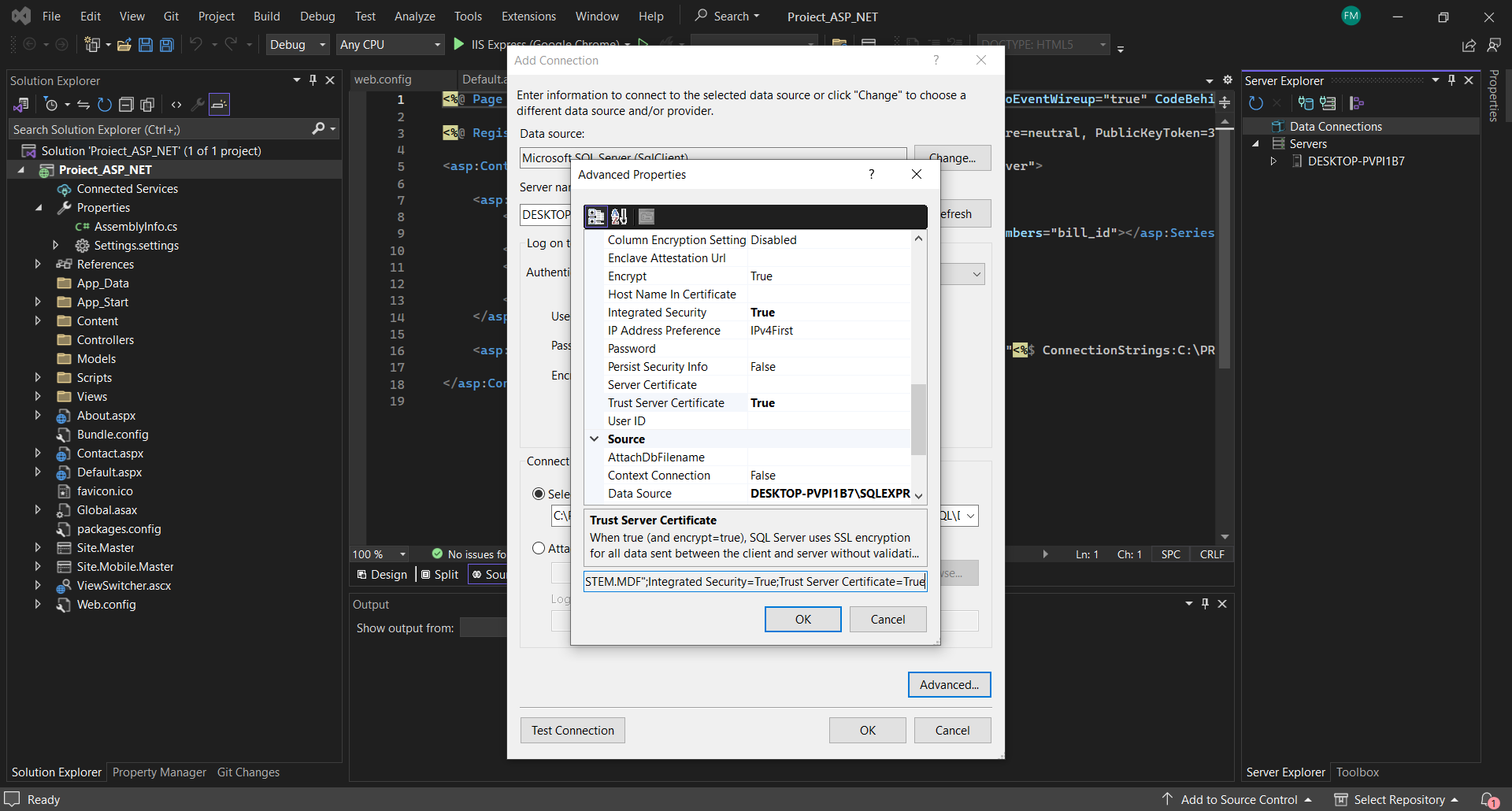Image resolution: width=1512 pixels, height=811 pixels.
Task: Click Cancel in Advanced Properties dialog
Action: [888, 620]
